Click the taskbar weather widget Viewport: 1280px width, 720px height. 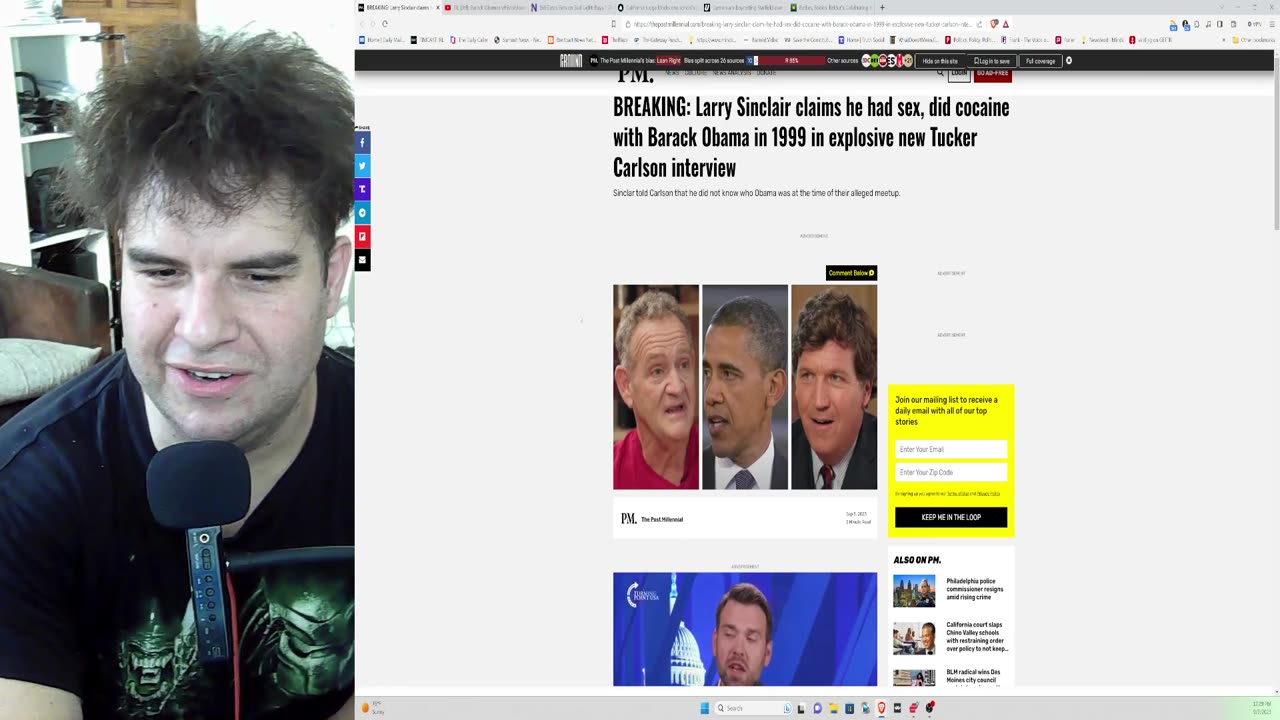pos(374,708)
